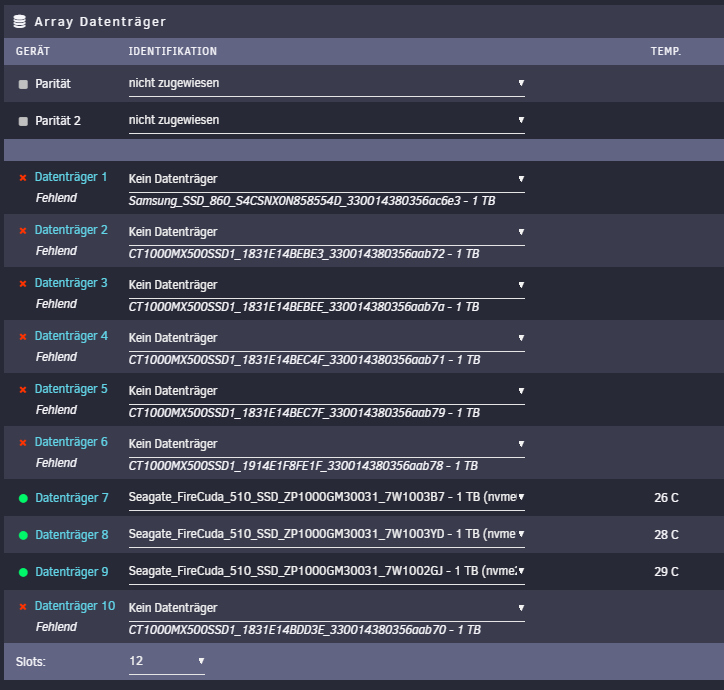The image size is (724, 690).
Task: Open the Datenträger 3 device dropdown
Action: [326, 285]
